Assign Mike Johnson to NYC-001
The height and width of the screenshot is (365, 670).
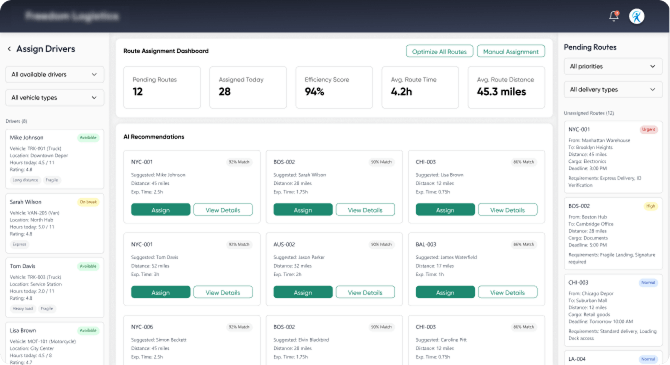161,210
